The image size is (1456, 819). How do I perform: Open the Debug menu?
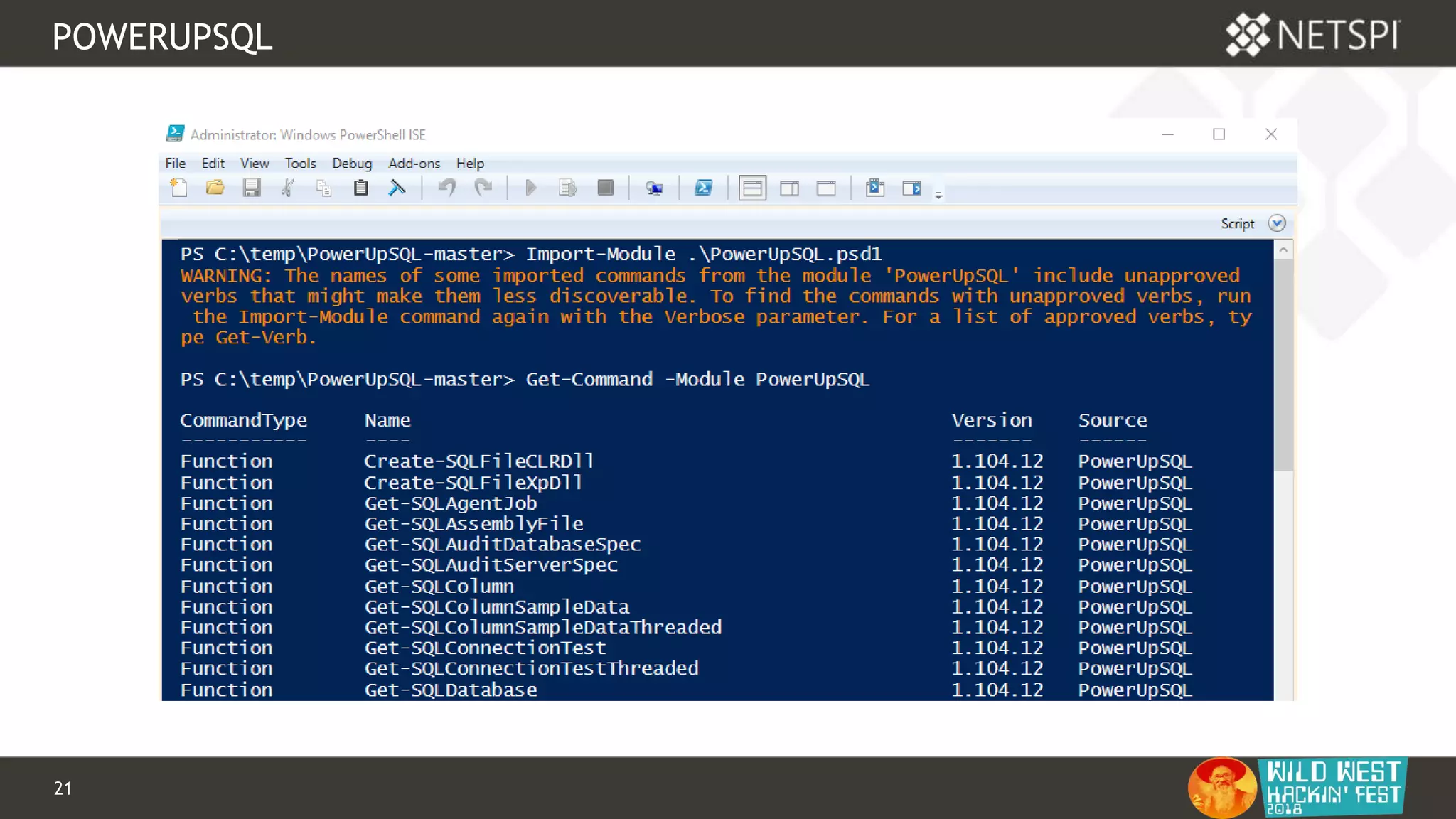pyautogui.click(x=352, y=163)
